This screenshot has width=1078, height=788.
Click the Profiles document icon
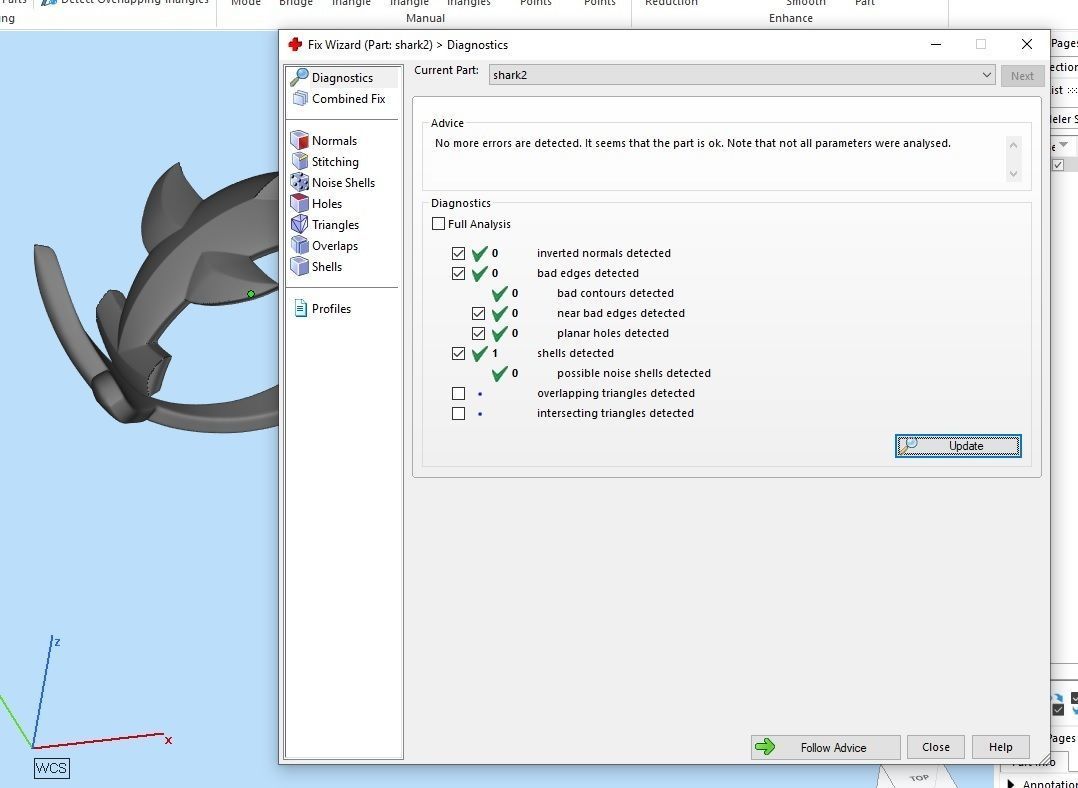pyautogui.click(x=300, y=308)
